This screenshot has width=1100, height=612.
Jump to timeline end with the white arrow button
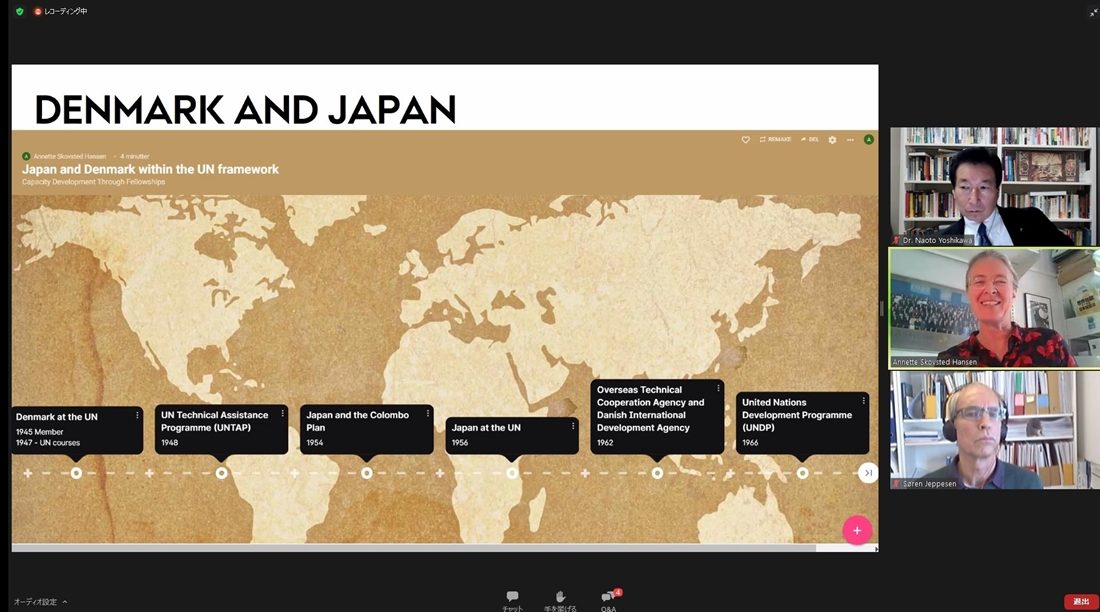868,473
